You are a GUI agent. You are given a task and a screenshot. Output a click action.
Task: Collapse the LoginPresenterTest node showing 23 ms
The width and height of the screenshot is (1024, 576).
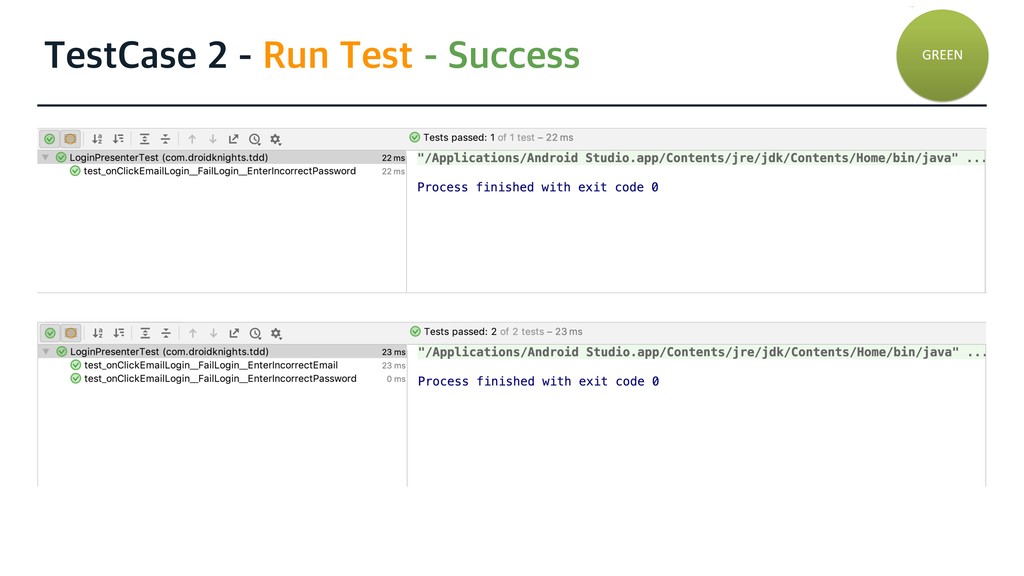45,352
